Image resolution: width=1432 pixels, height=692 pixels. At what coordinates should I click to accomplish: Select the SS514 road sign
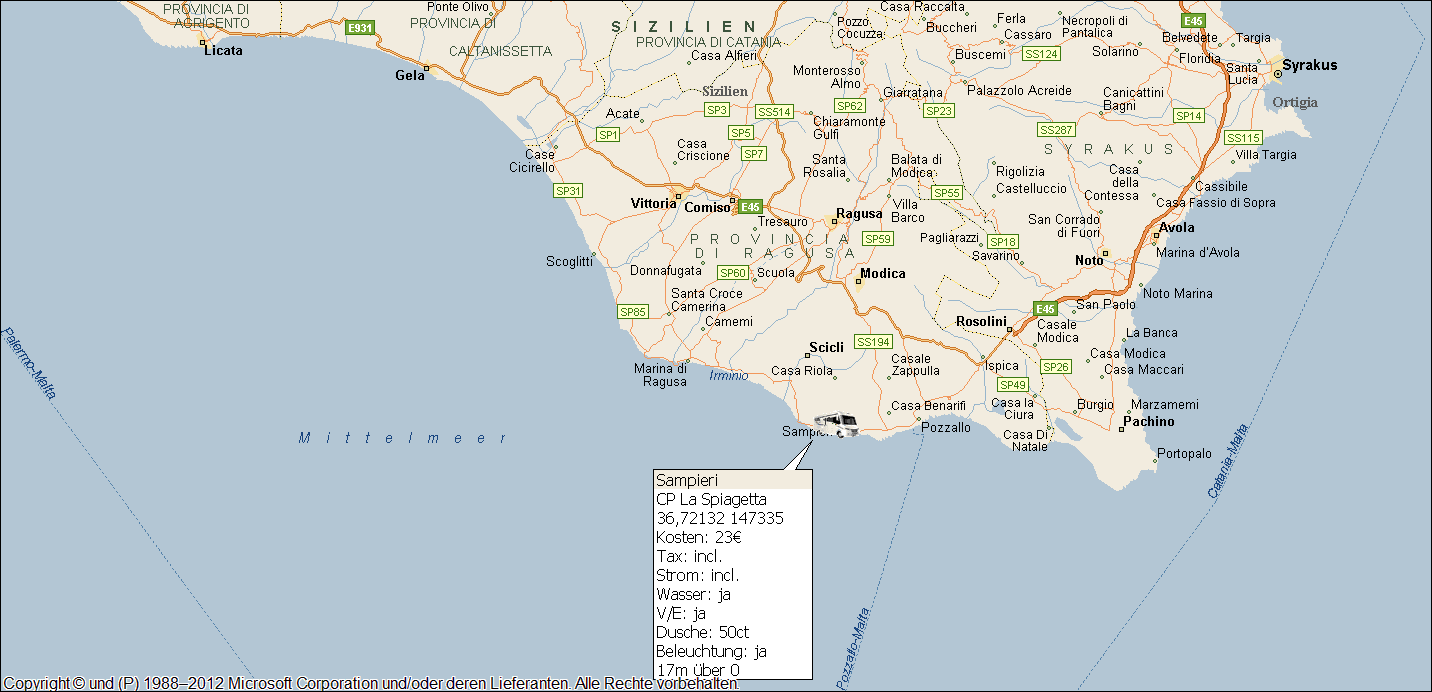coord(774,112)
